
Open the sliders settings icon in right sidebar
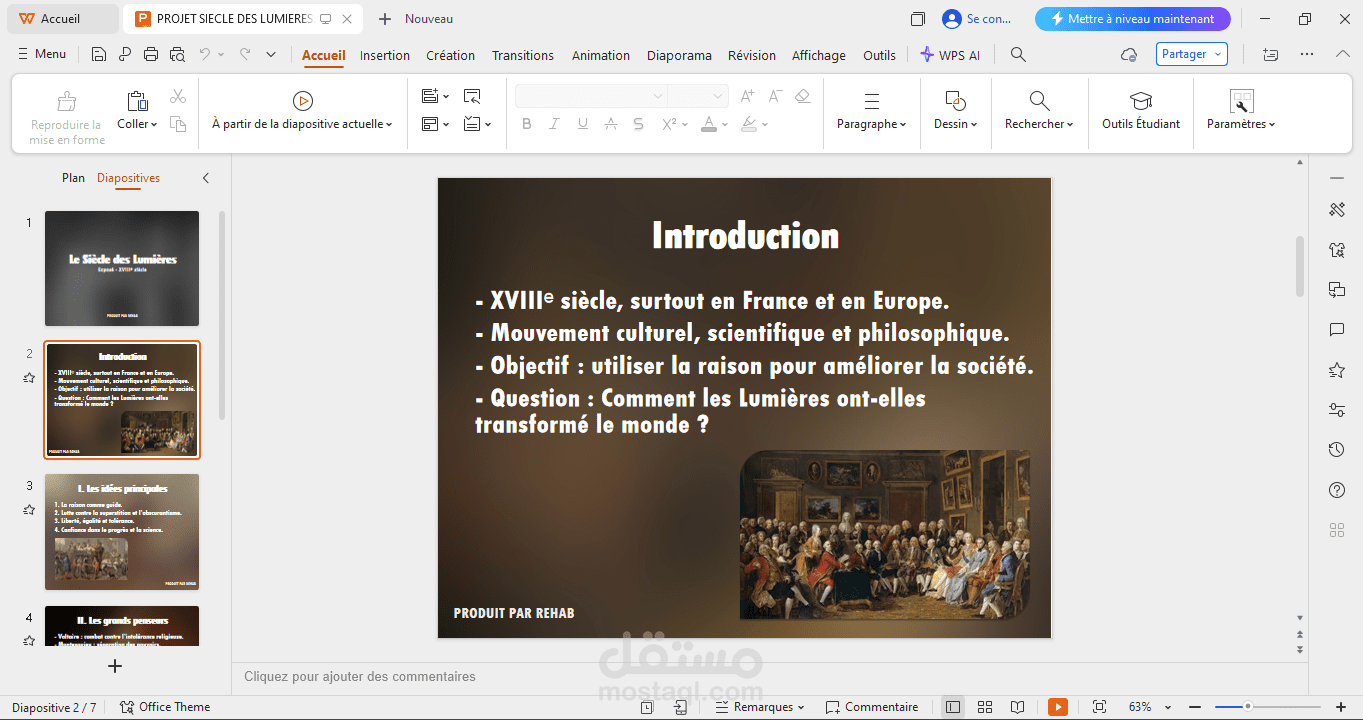(1337, 410)
